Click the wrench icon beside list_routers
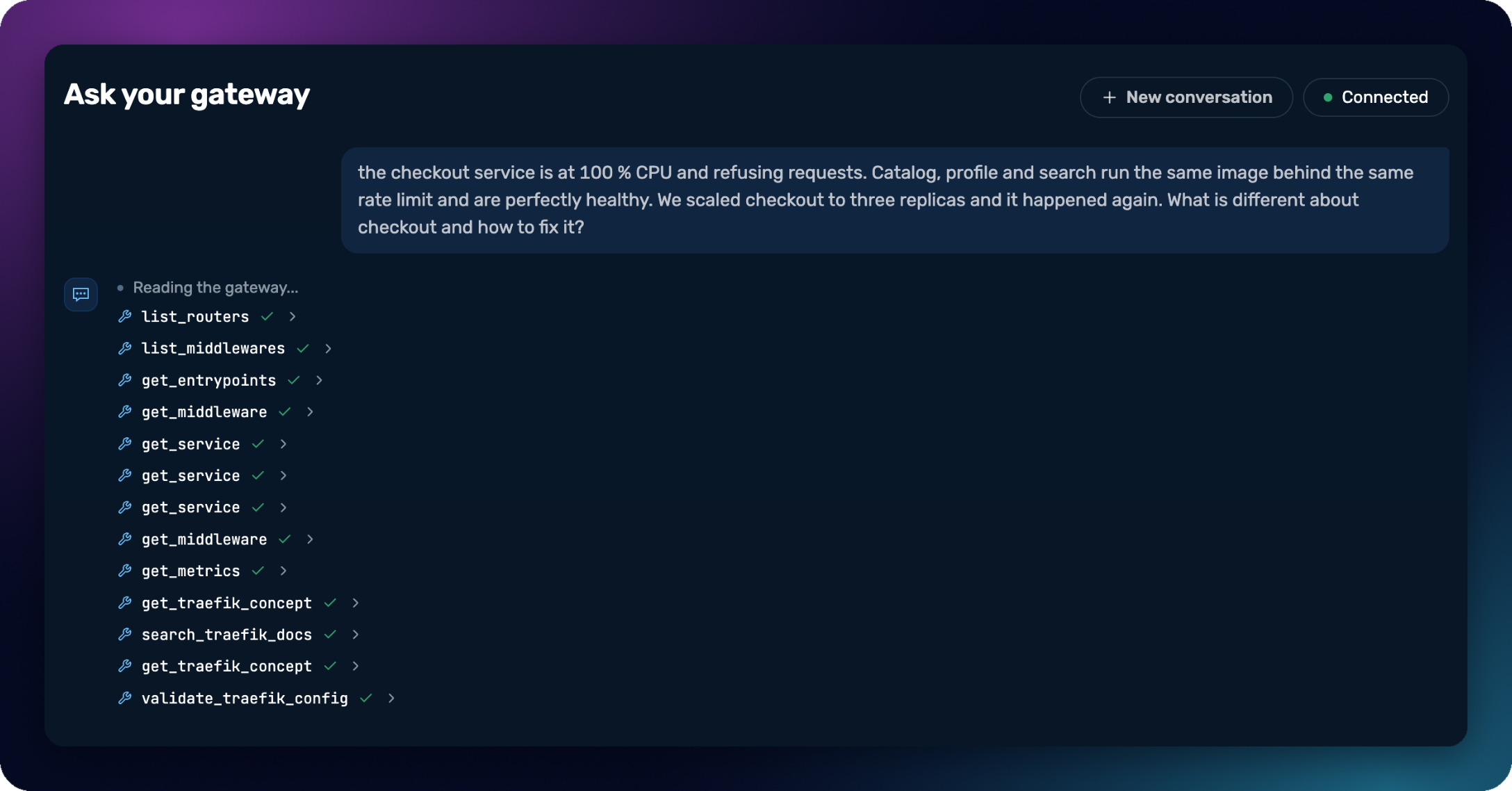Viewport: 1512px width, 791px height. coord(125,316)
